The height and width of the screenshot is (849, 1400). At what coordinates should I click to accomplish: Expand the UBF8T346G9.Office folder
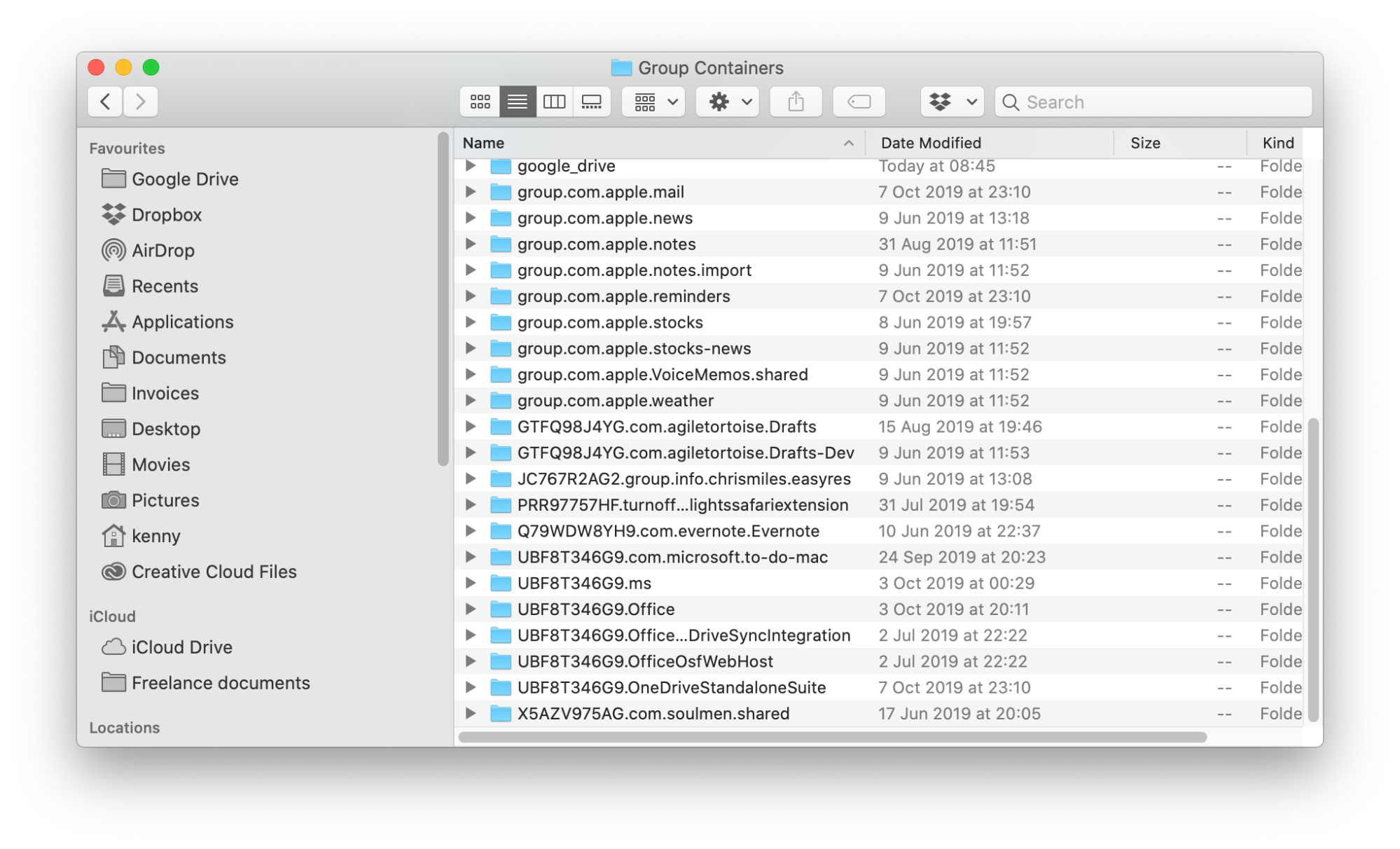coord(471,609)
